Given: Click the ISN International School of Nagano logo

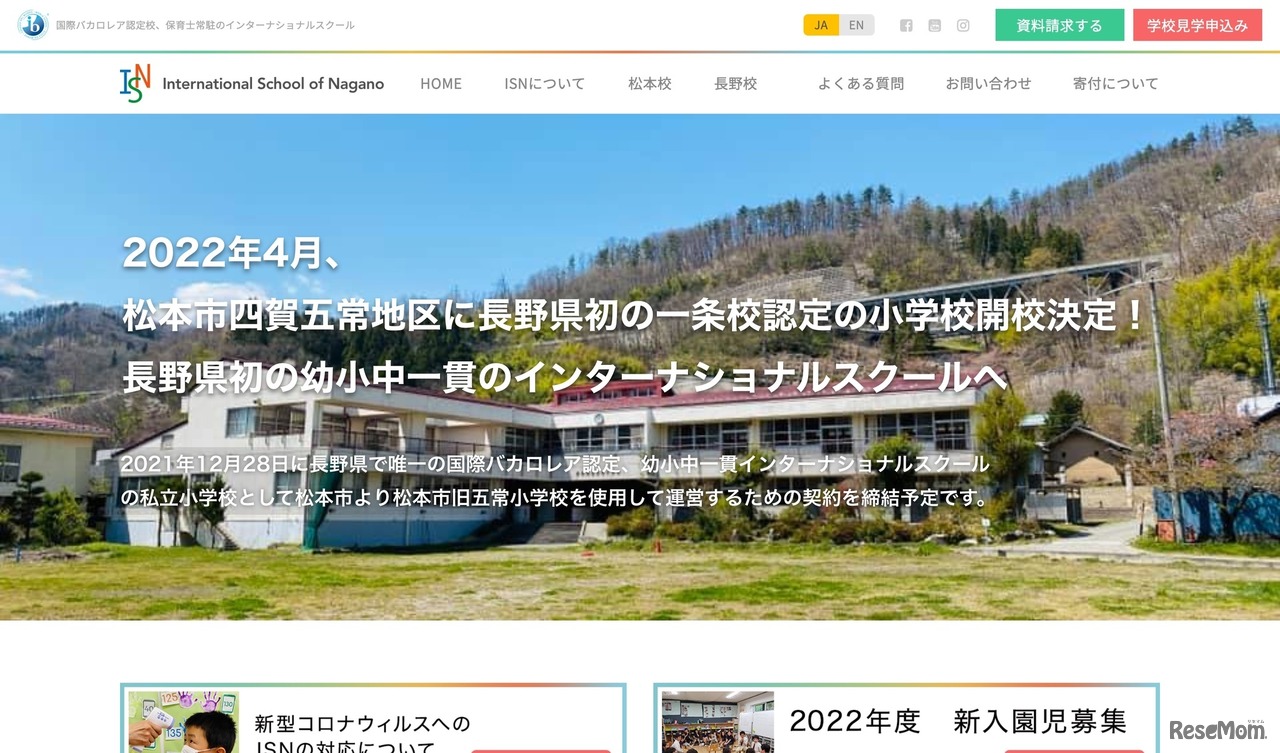Looking at the screenshot, I should [252, 83].
